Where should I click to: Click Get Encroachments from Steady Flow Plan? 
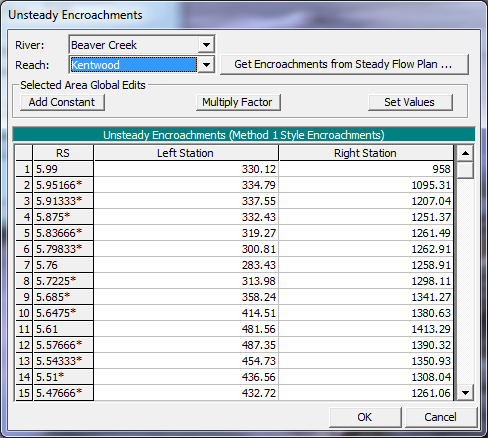pos(344,64)
